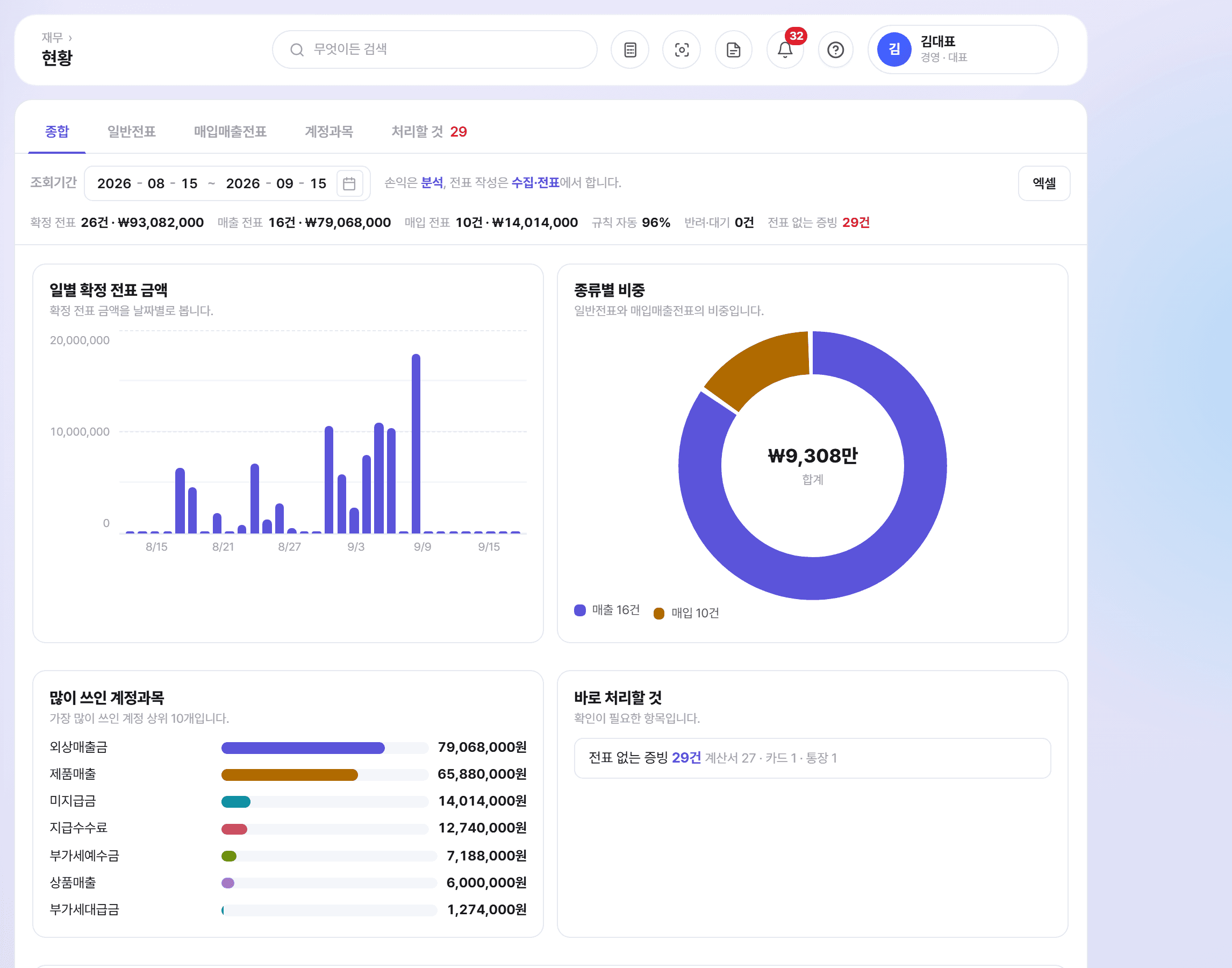Open the calculator icon in header
This screenshot has width=1232, height=968.
[630, 50]
